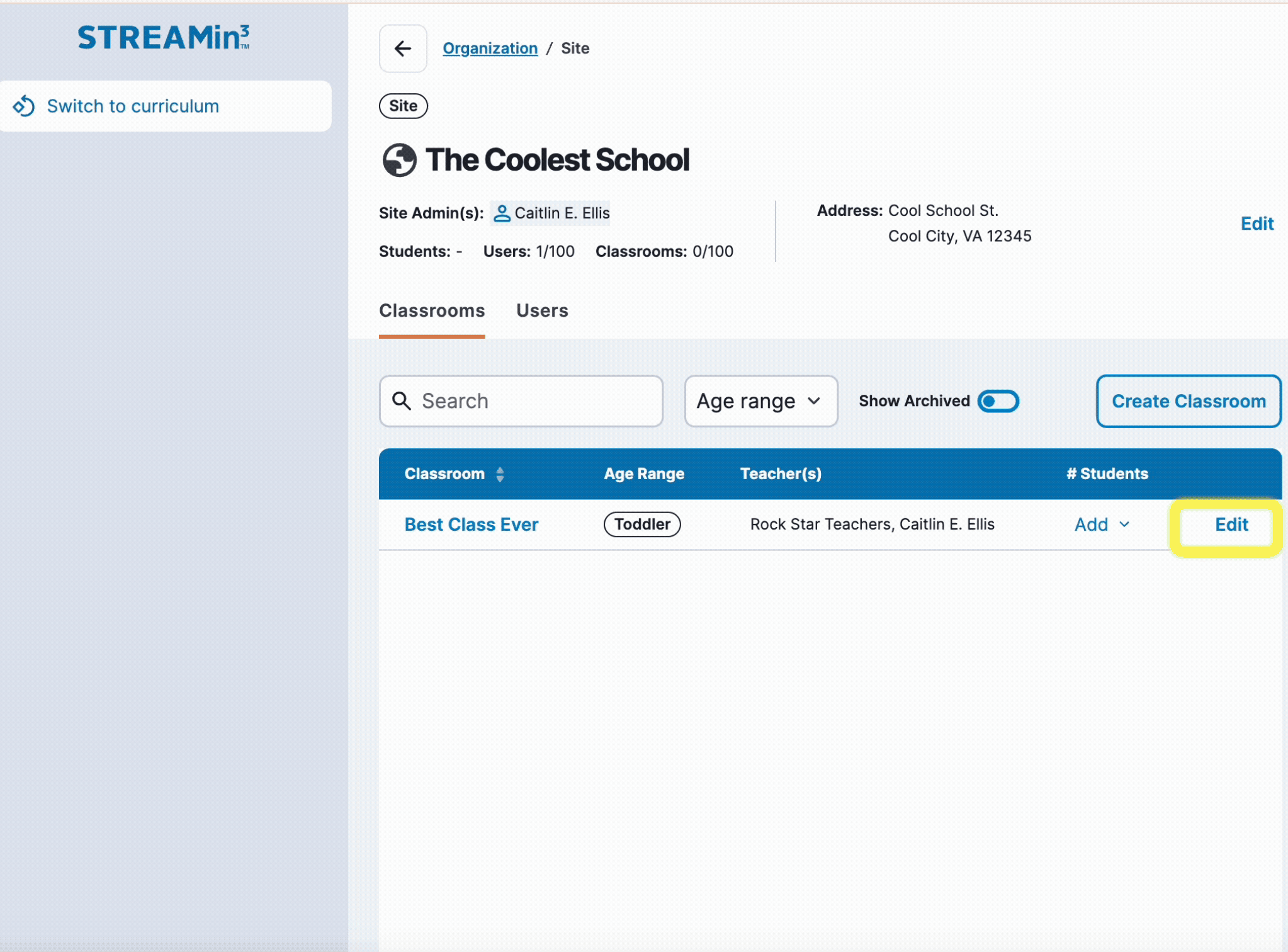Click the magnifier icon in Search box

[x=402, y=401]
